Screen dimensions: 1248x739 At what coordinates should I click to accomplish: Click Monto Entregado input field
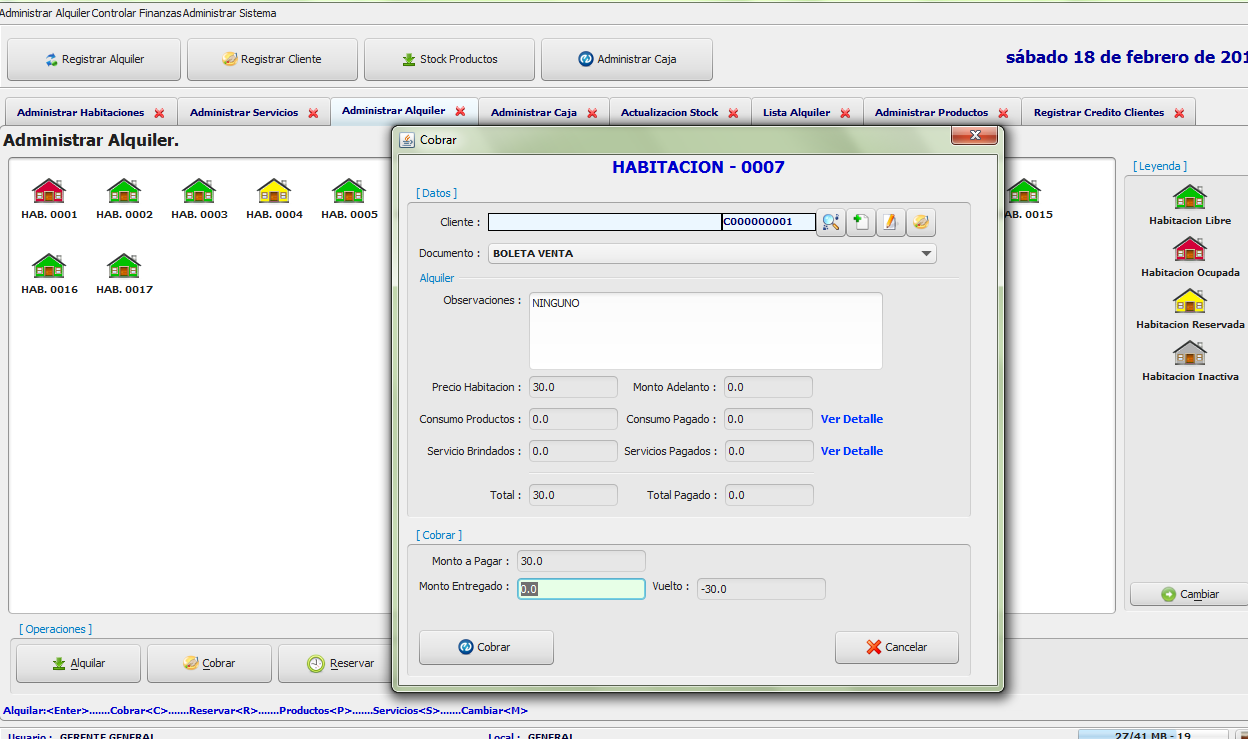coord(582,589)
